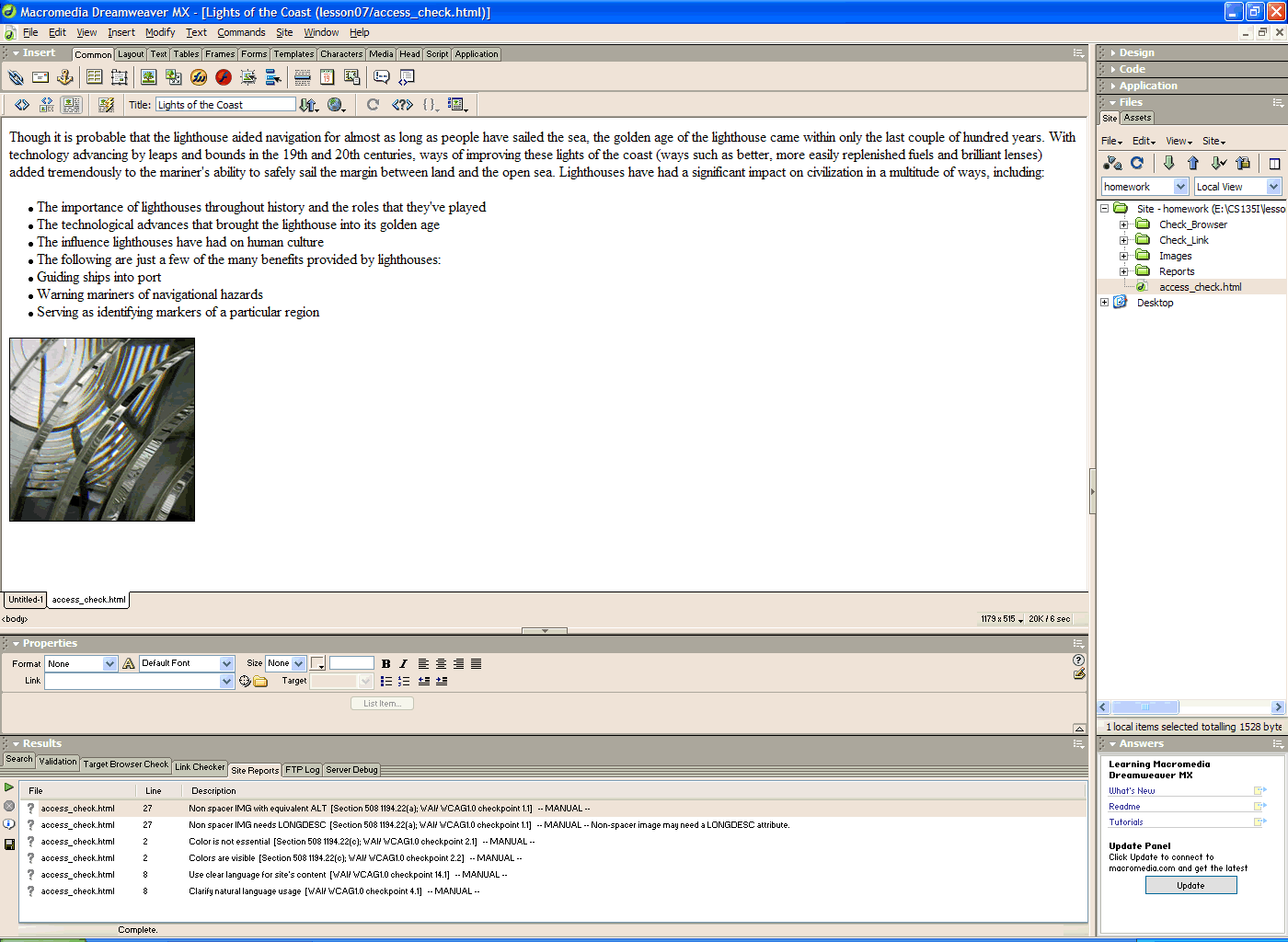The height and width of the screenshot is (942, 1288).
Task: Insert a Named Anchor from toolbar
Action: (x=65, y=77)
